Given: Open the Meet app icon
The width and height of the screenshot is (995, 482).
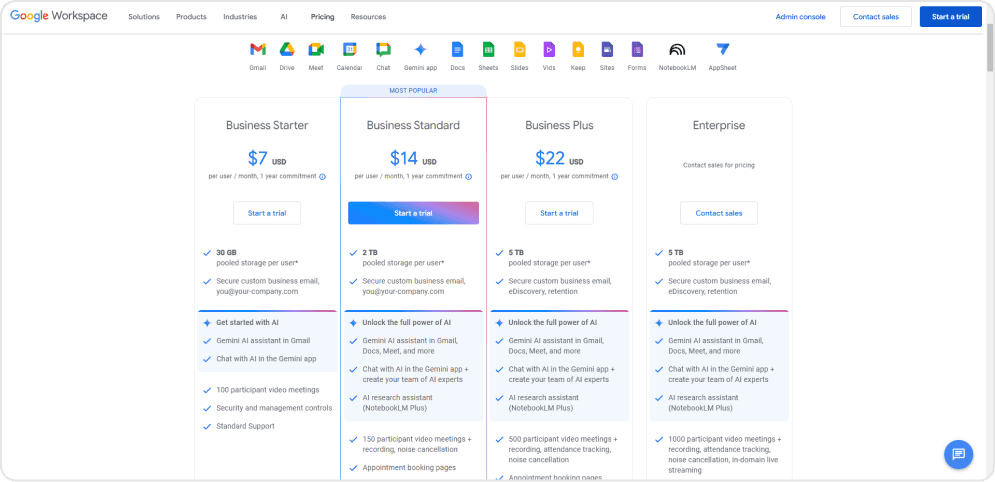Looking at the screenshot, I should pos(316,49).
